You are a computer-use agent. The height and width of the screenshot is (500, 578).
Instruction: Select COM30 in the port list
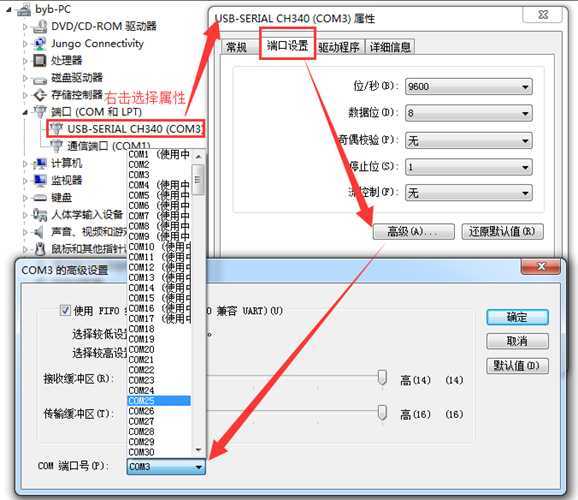(159, 452)
